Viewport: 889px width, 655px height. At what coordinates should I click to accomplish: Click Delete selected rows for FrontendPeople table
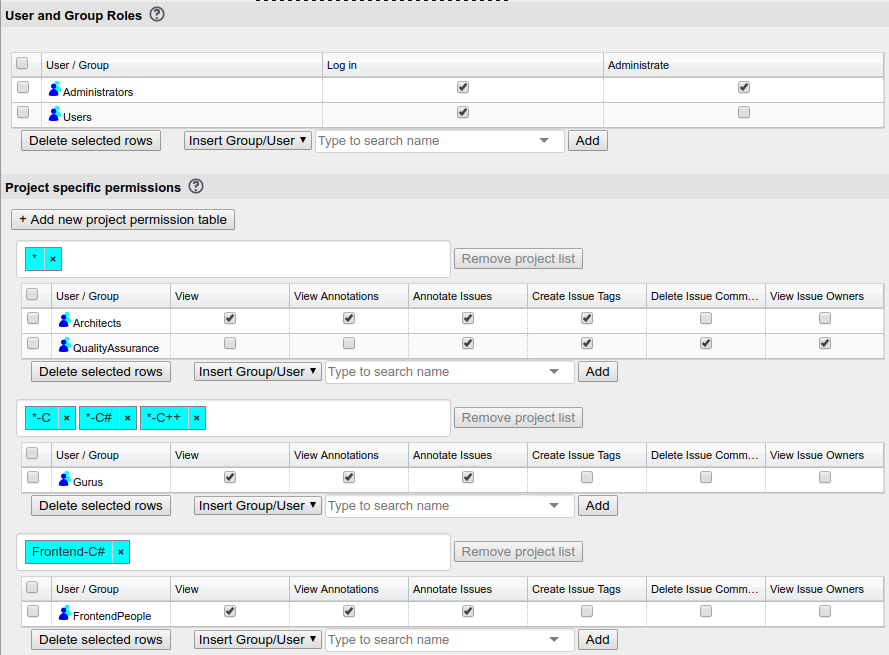pyautogui.click(x=101, y=640)
